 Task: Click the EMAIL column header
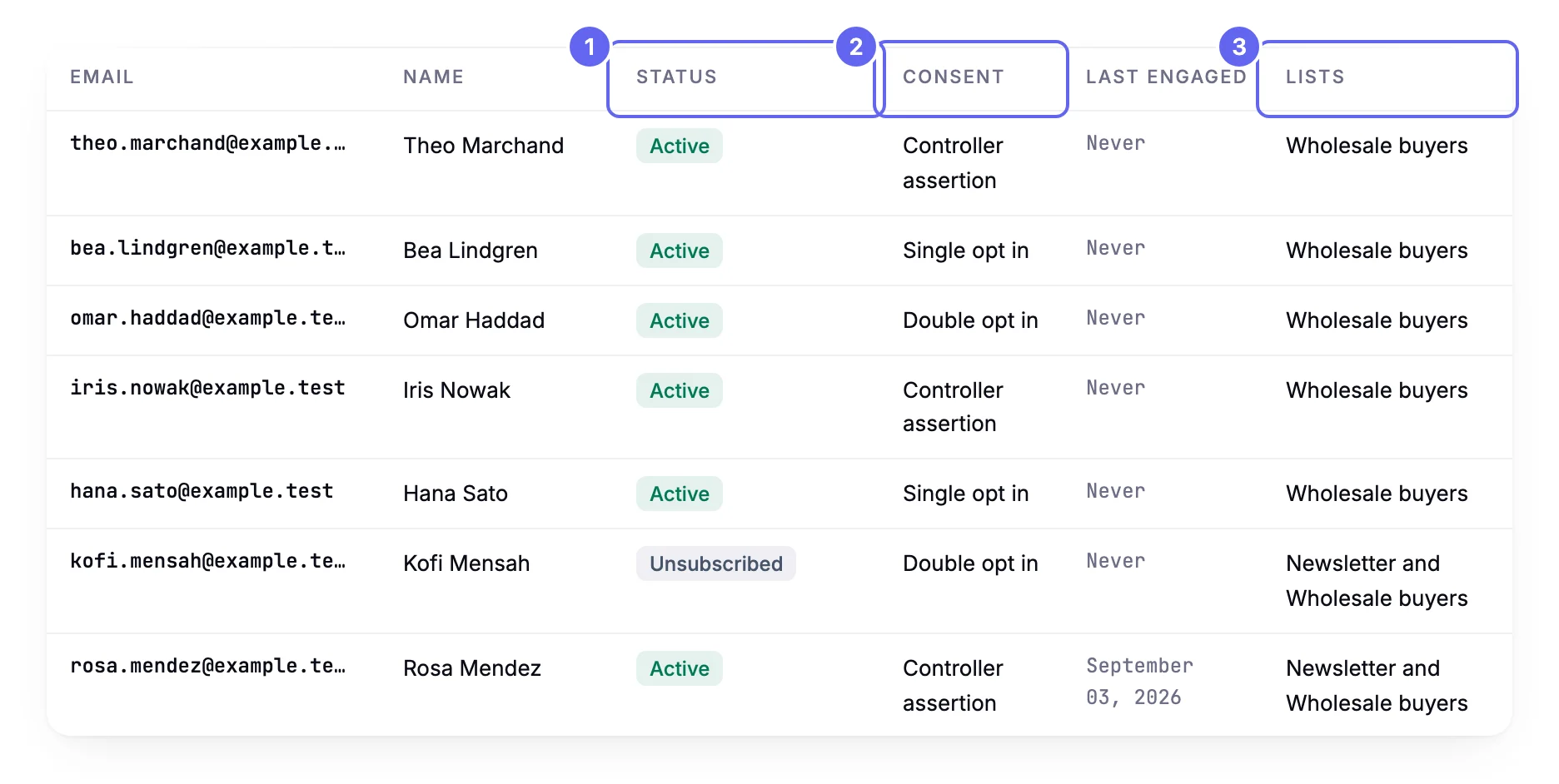tap(102, 77)
